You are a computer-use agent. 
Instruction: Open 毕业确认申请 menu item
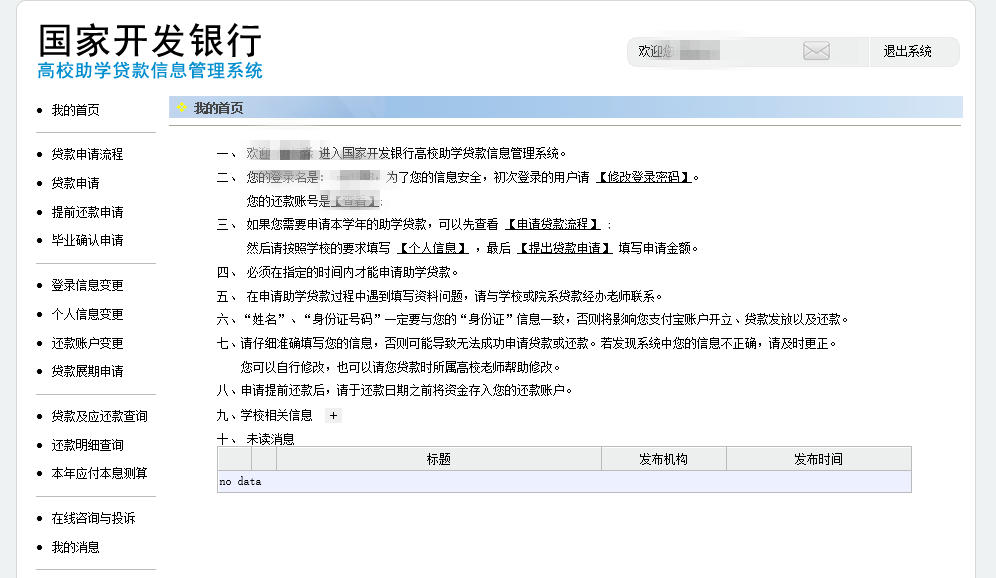pos(87,240)
